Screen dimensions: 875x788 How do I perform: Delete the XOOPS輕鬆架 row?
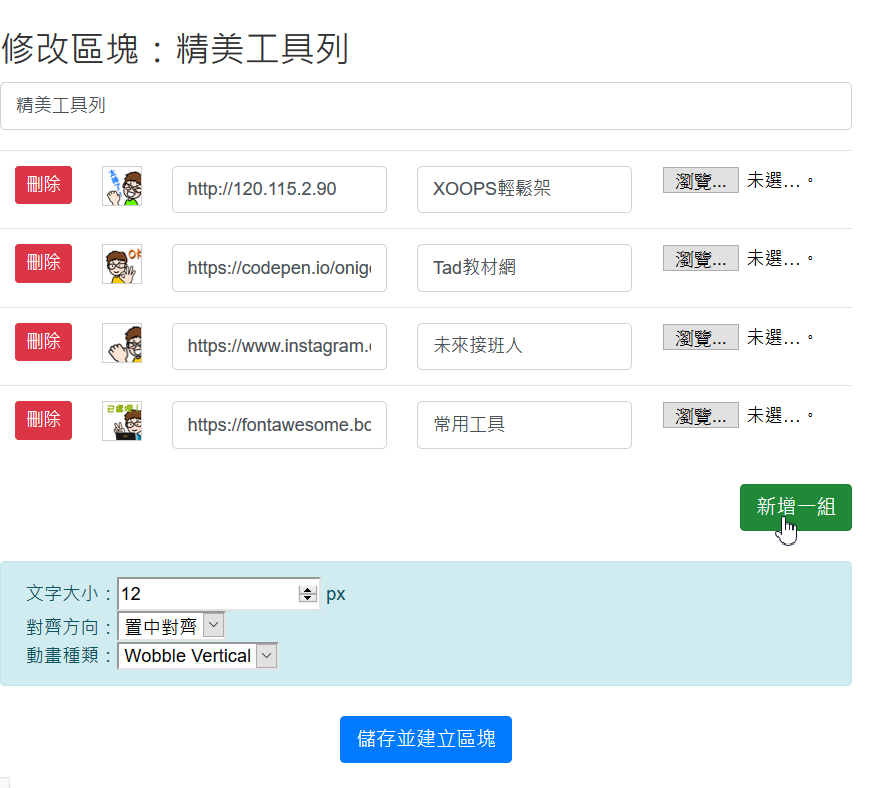(x=43, y=185)
